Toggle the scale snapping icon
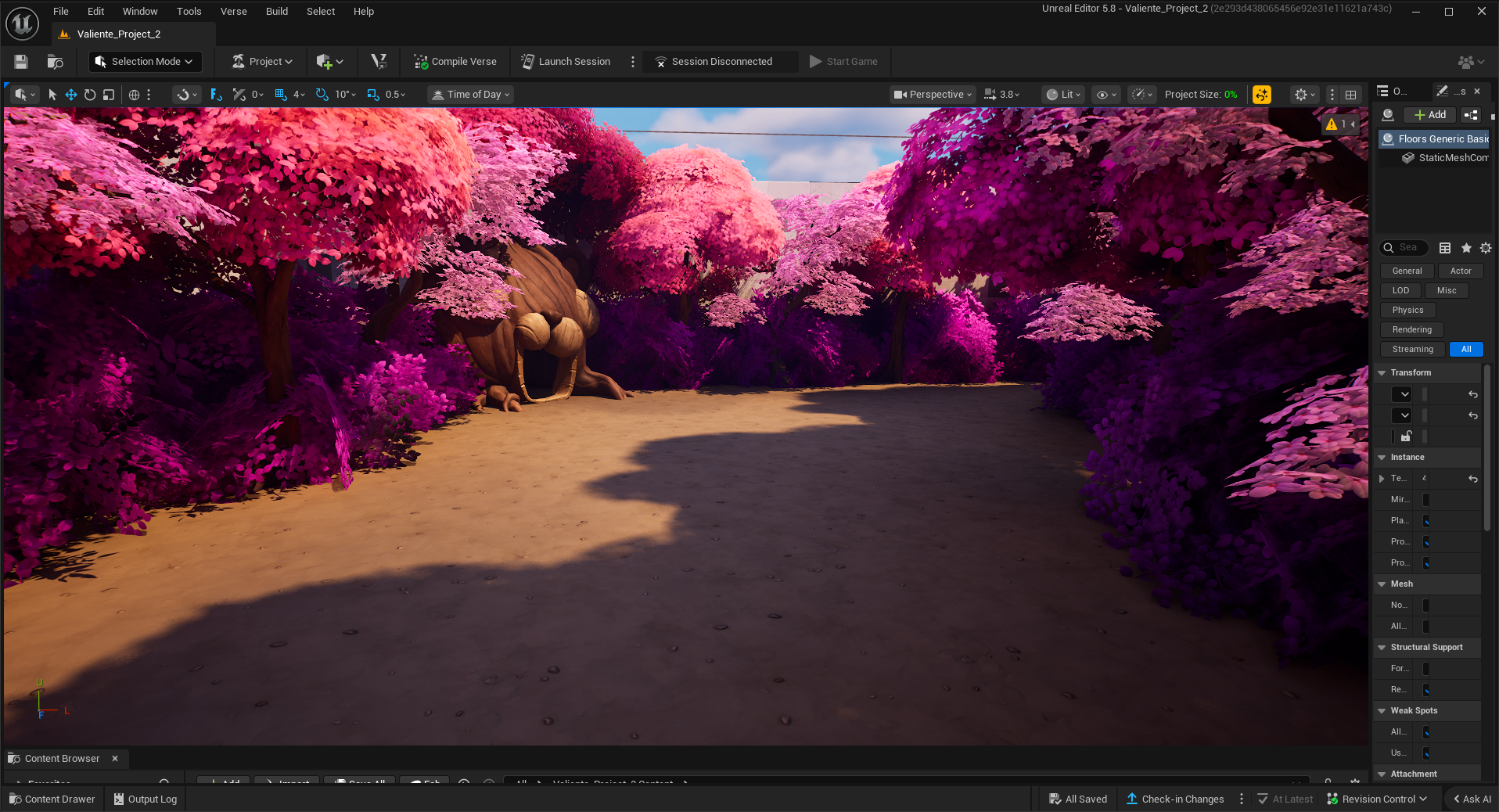 pyautogui.click(x=372, y=95)
